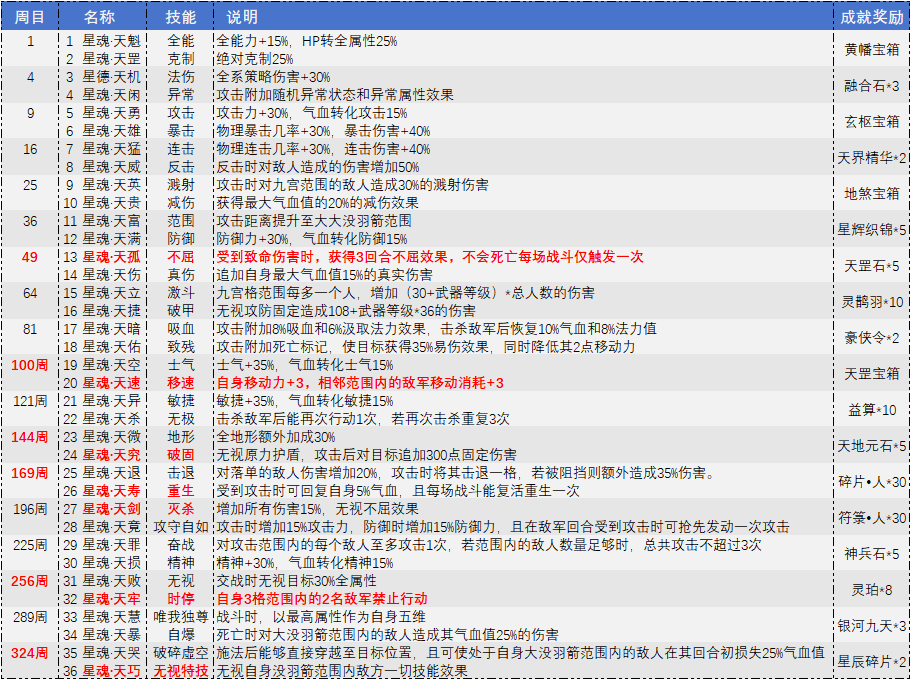Screen dimensions: 912x682
Task: Click the red 星魂·天孤 name cell
Action: pos(111,257)
